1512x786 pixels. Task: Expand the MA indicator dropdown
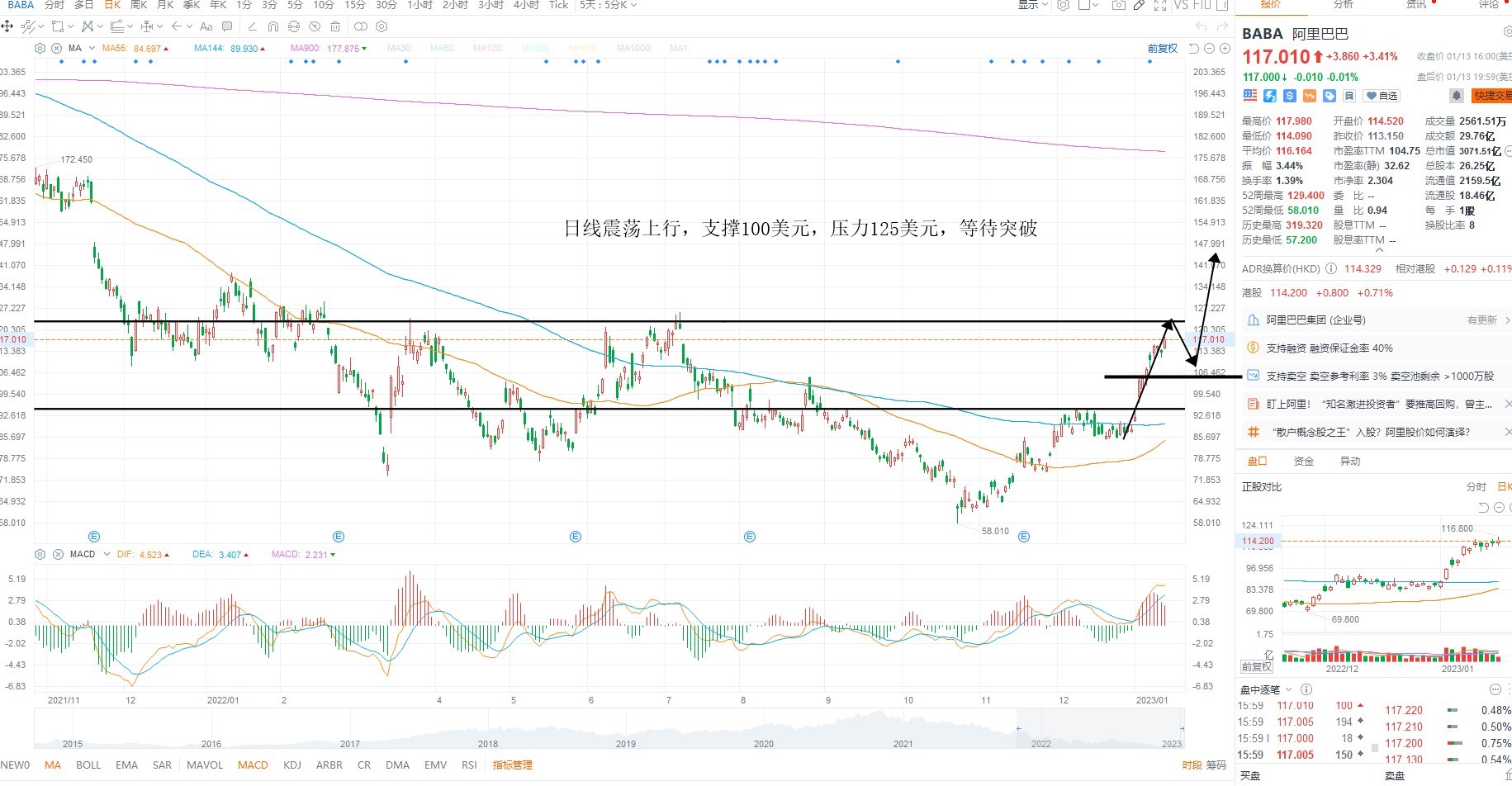[92, 48]
